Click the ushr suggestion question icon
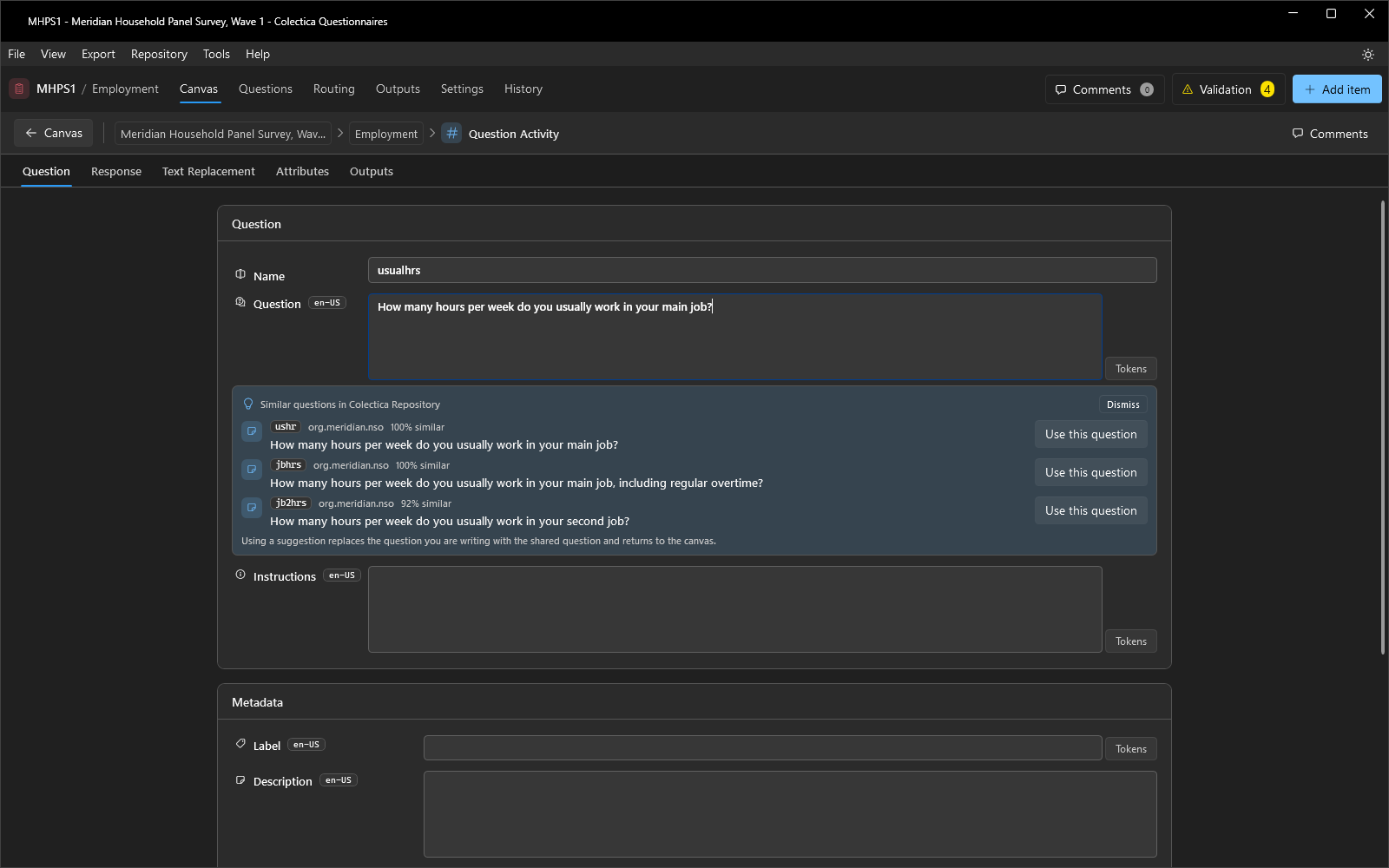 tap(252, 431)
